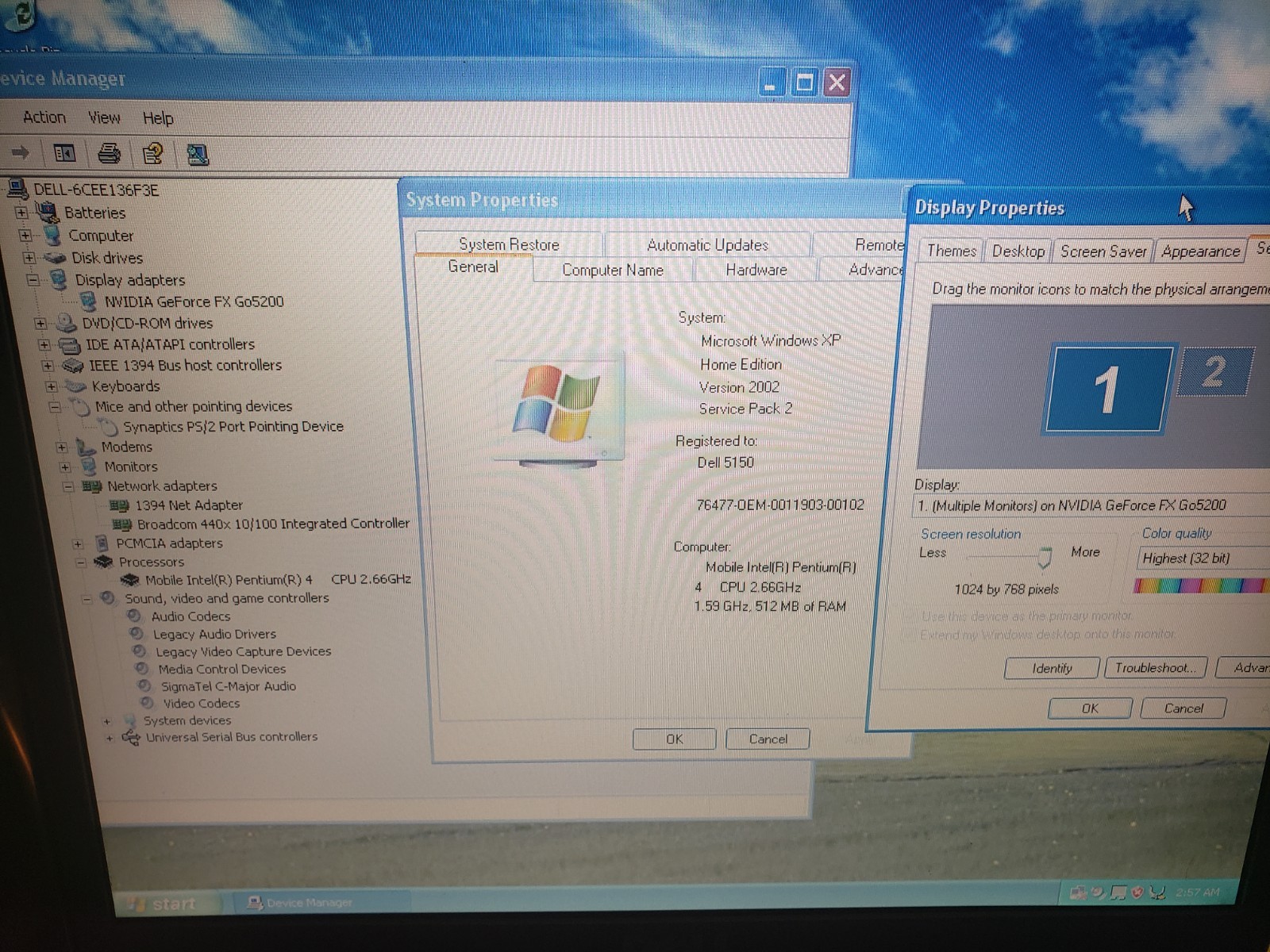This screenshot has height=952, width=1270.
Task: Select the IDE ATA/ATAPI controllers icon
Action: [x=70, y=344]
